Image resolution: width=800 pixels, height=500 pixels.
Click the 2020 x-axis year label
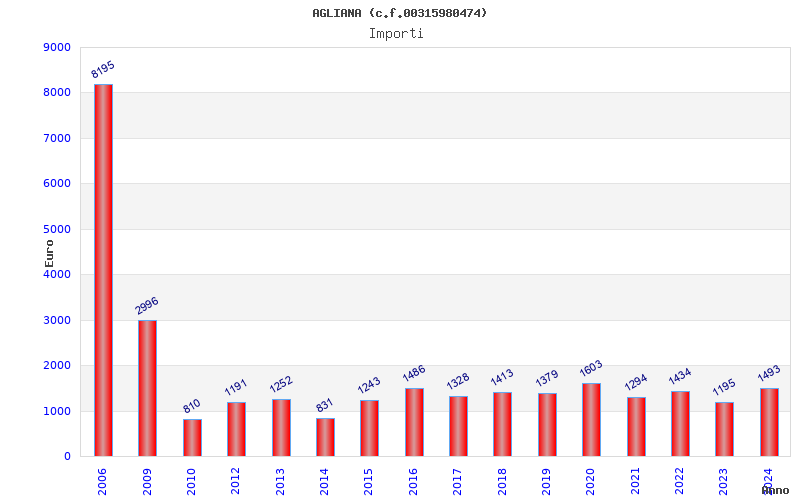(591, 481)
